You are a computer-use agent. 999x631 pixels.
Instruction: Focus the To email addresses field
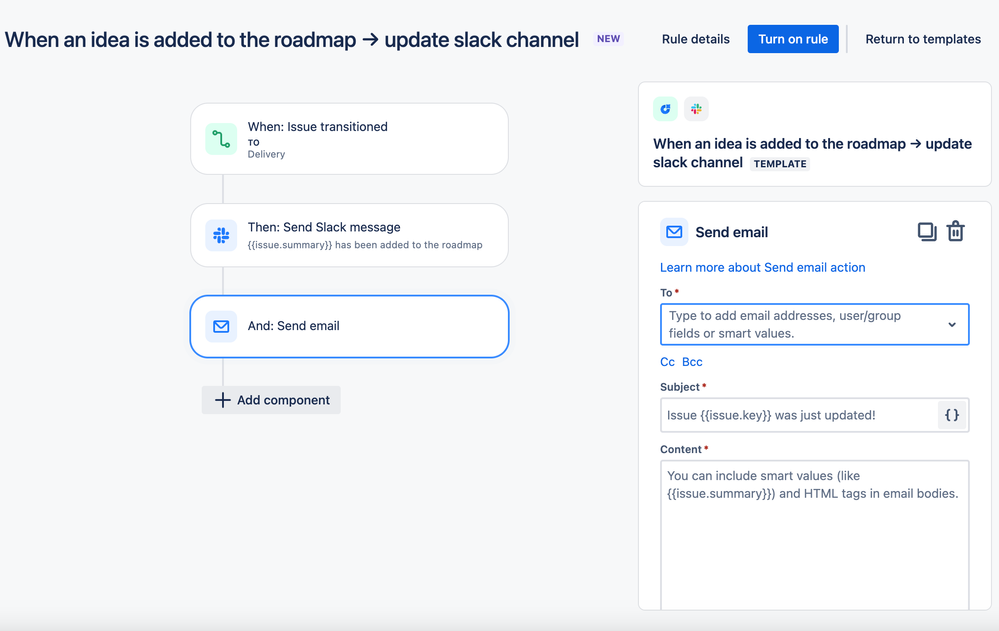(x=815, y=324)
